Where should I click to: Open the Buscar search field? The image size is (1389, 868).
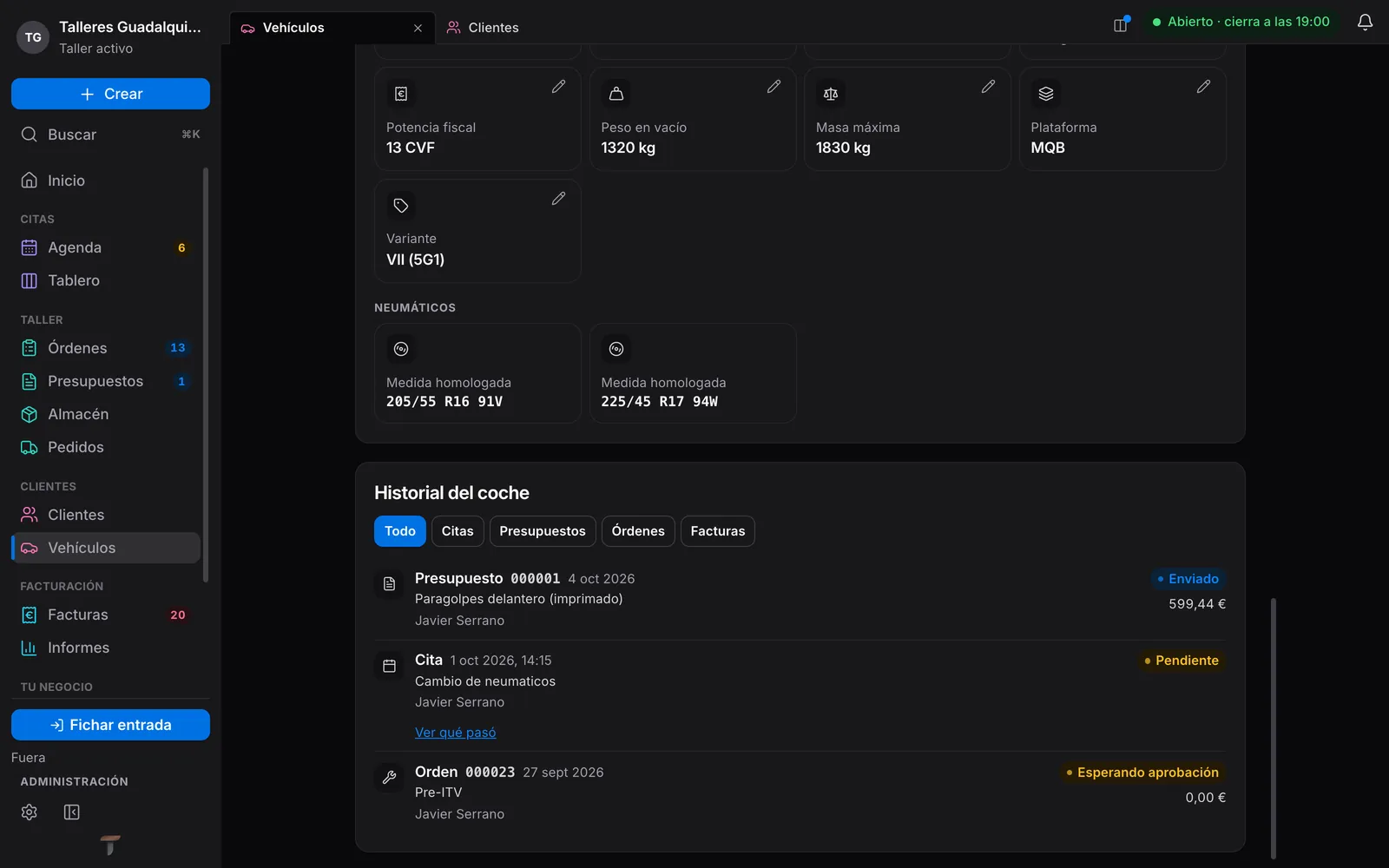[x=110, y=135]
